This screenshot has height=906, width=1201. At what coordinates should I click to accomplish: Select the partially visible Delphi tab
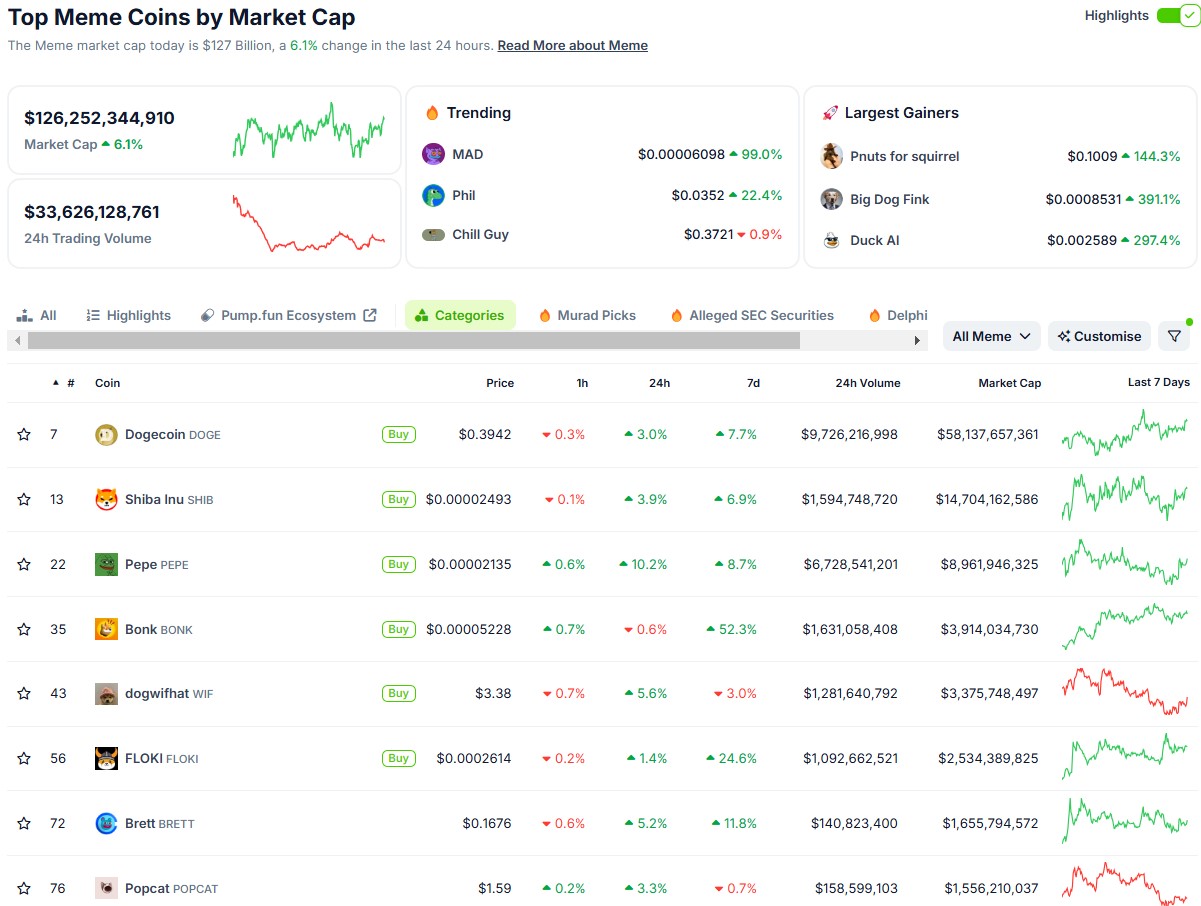[897, 315]
